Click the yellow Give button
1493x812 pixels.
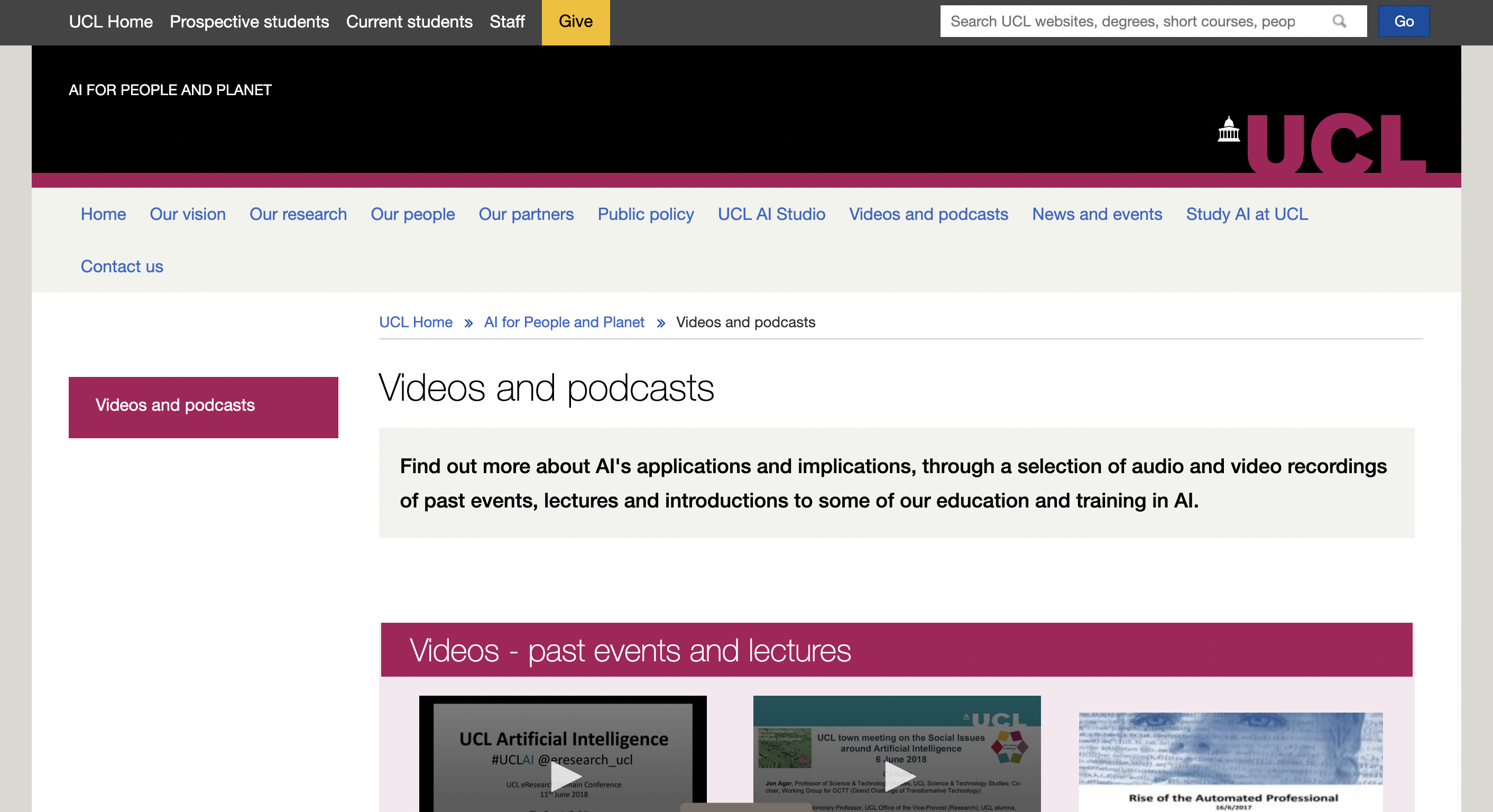click(x=575, y=22)
